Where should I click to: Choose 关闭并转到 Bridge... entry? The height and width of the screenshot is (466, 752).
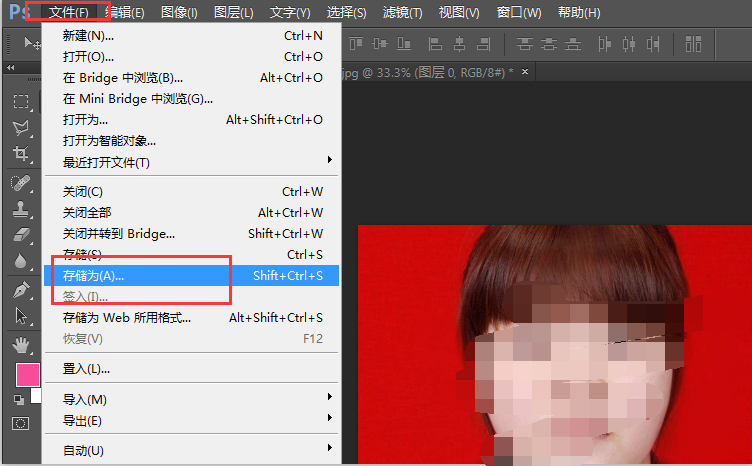click(x=191, y=233)
